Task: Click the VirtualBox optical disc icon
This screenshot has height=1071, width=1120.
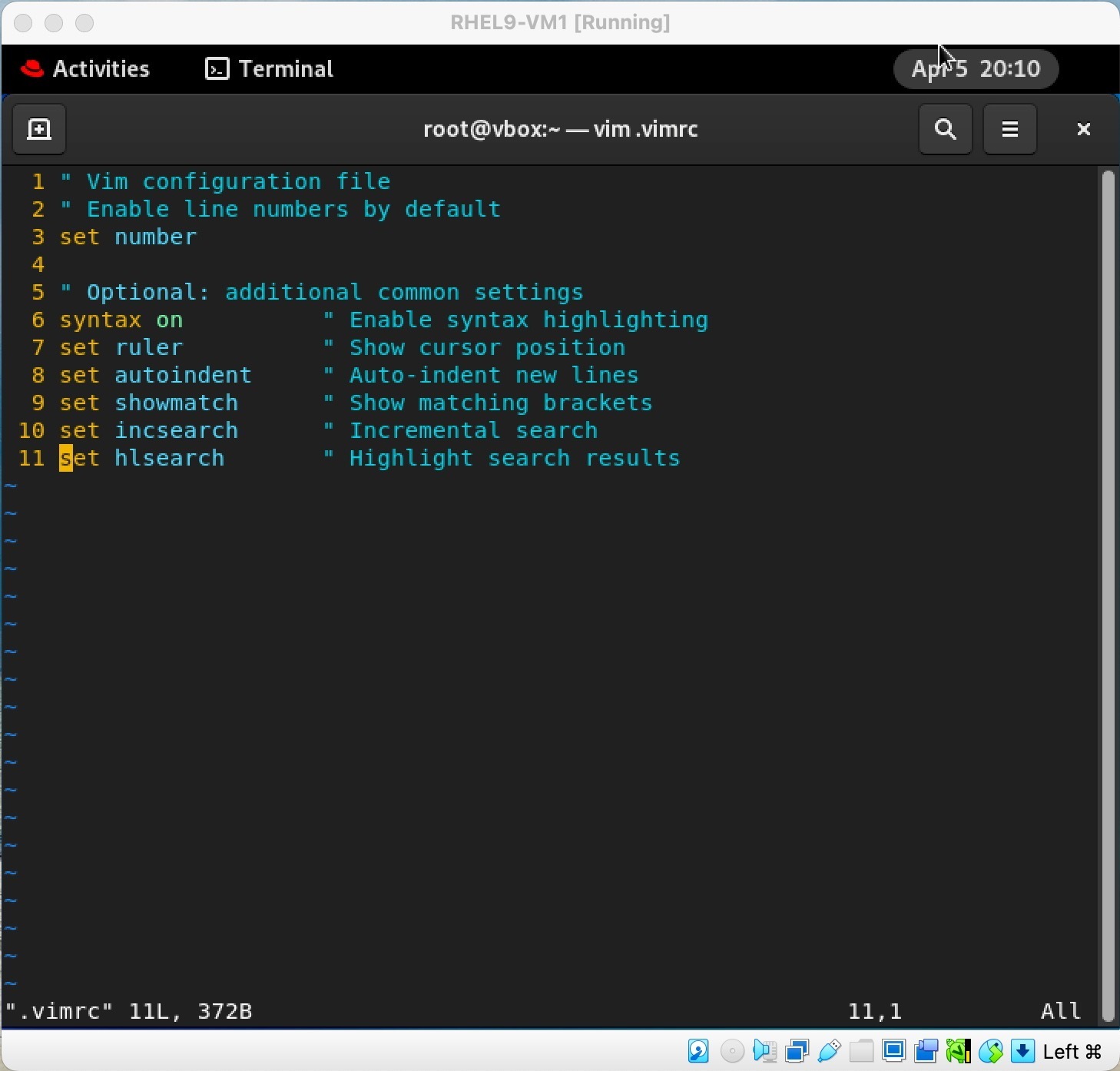Action: point(732,1050)
